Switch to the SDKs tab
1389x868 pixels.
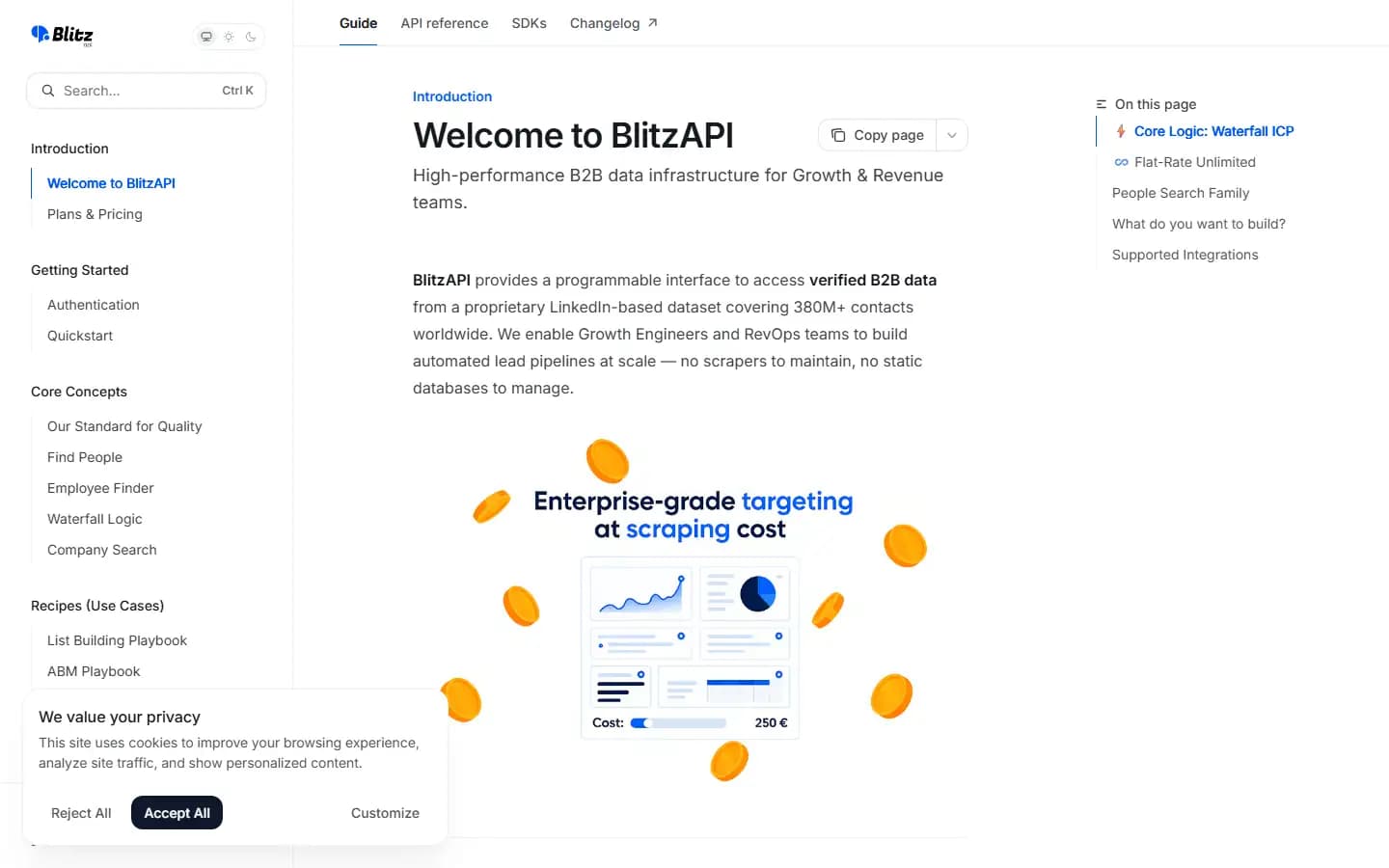529,23
